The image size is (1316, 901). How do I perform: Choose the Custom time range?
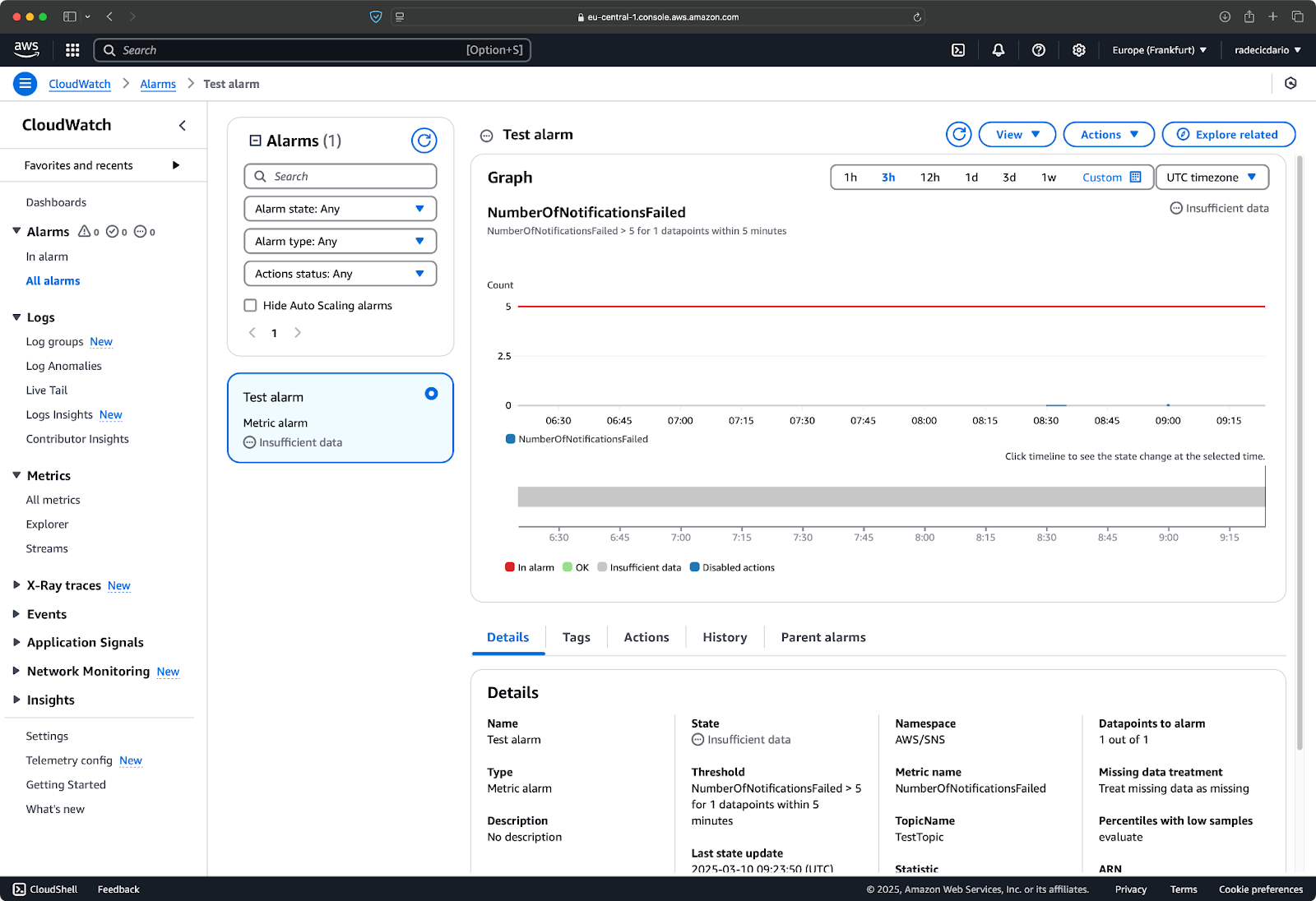tap(1102, 178)
